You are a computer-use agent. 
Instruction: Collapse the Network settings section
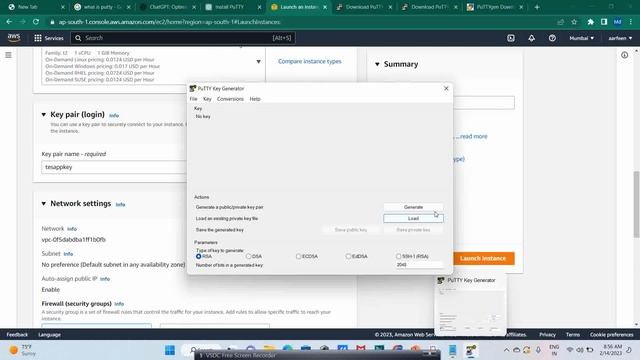coord(44,203)
